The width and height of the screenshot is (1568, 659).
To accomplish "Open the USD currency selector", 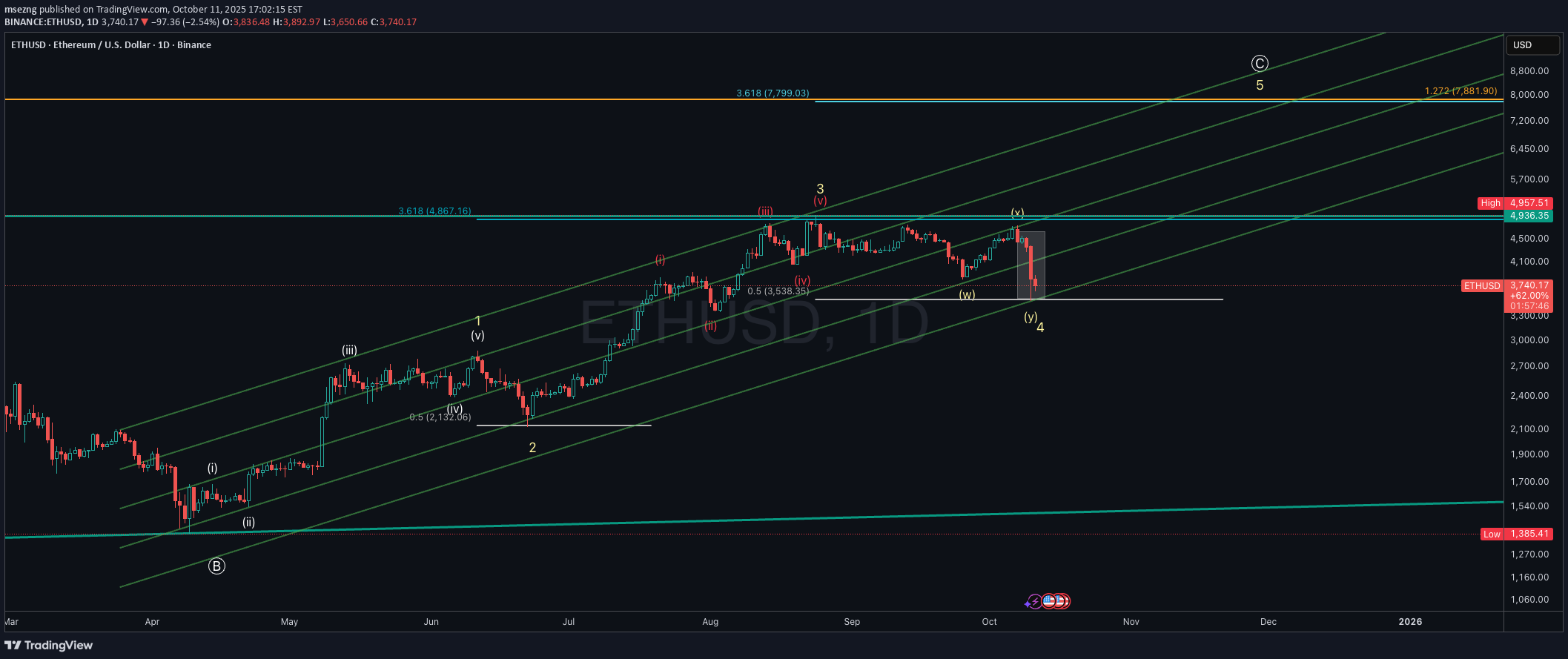I will point(1532,45).
